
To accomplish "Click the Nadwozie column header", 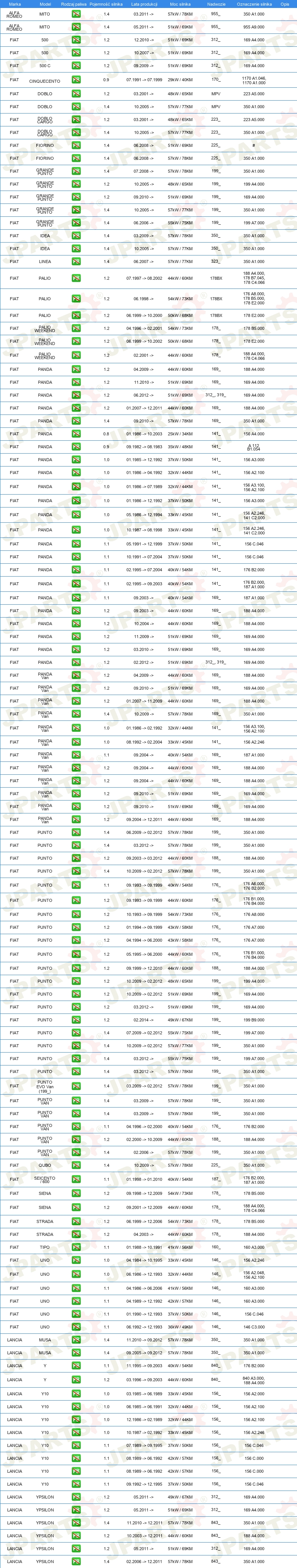I will (216, 4).
